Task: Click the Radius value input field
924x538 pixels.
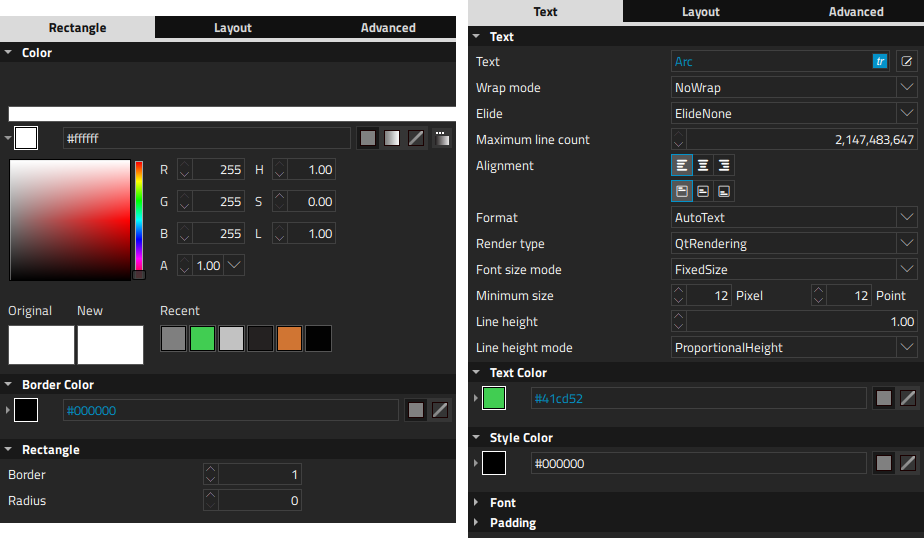Action: pos(259,500)
